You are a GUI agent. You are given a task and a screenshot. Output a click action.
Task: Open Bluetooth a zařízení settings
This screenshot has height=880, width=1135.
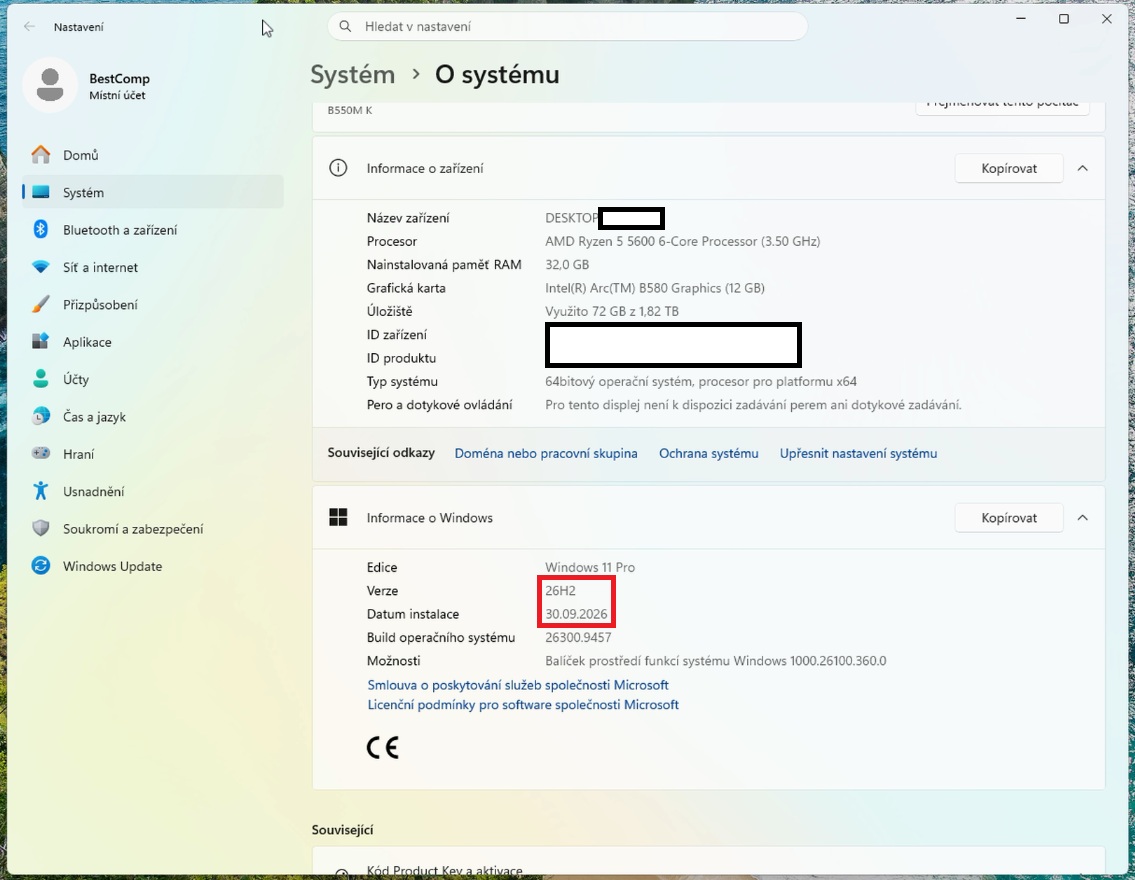click(x=153, y=229)
